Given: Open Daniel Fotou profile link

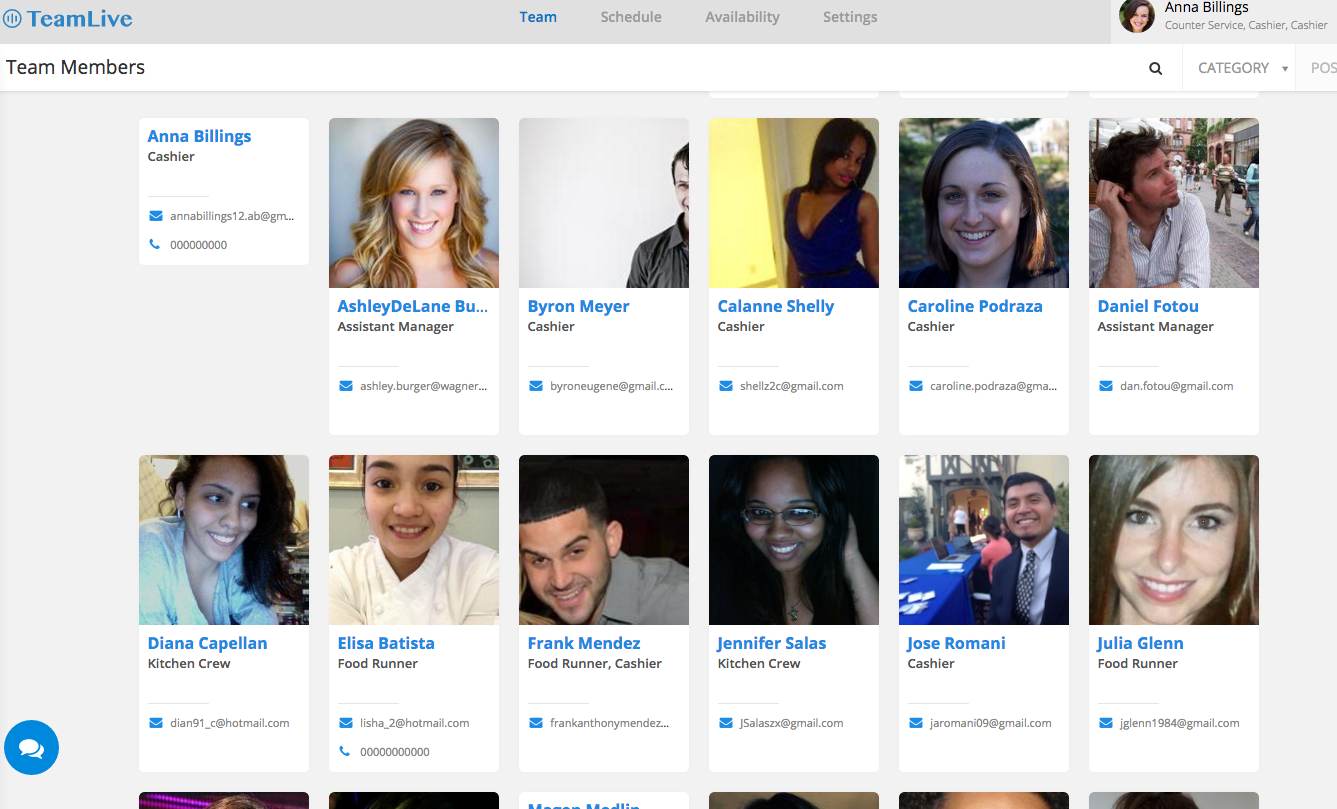Looking at the screenshot, I should [x=1148, y=306].
